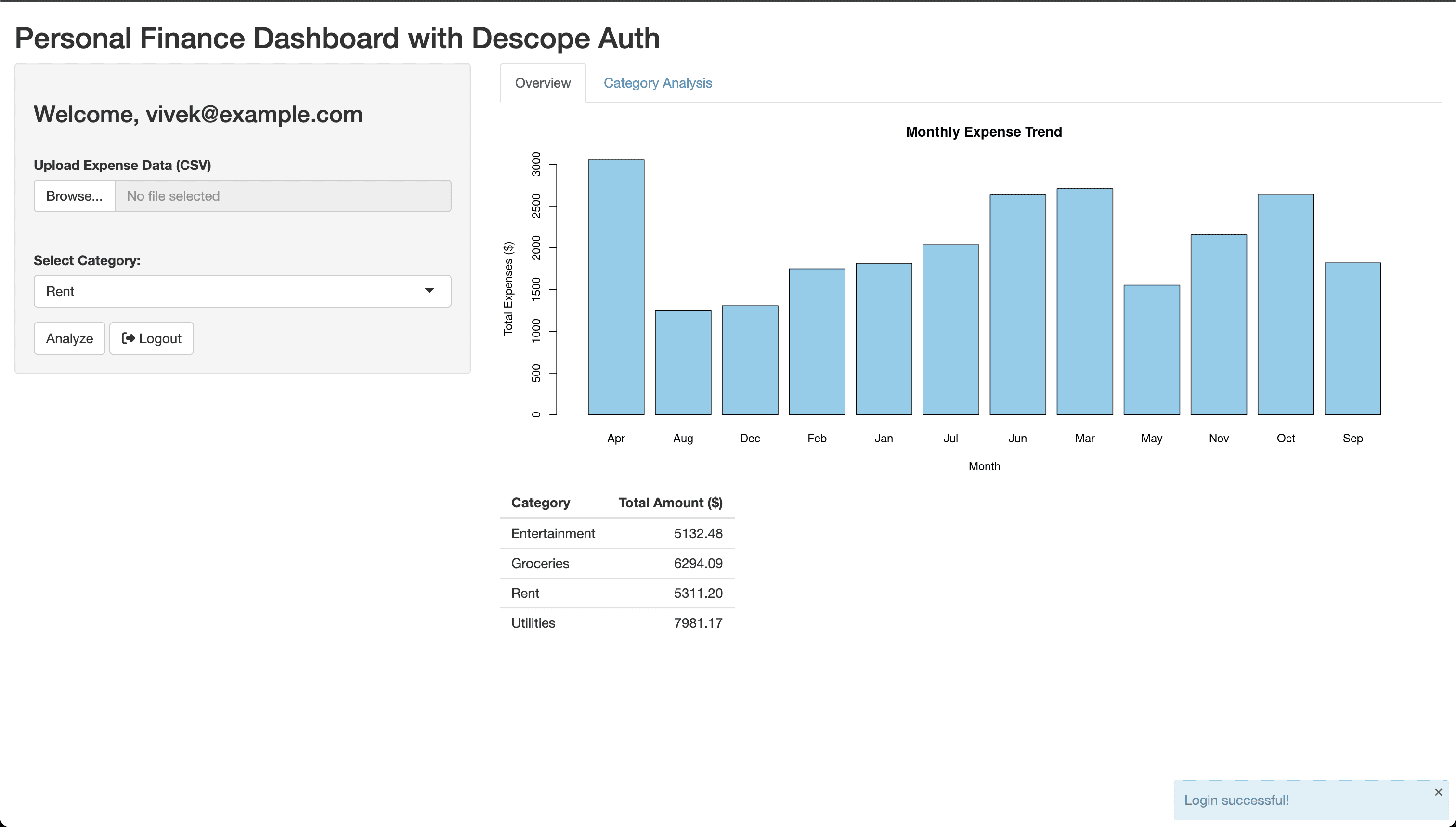Expand the Select Category dropdown arrow
Image resolution: width=1456 pixels, height=827 pixels.
tap(429, 291)
